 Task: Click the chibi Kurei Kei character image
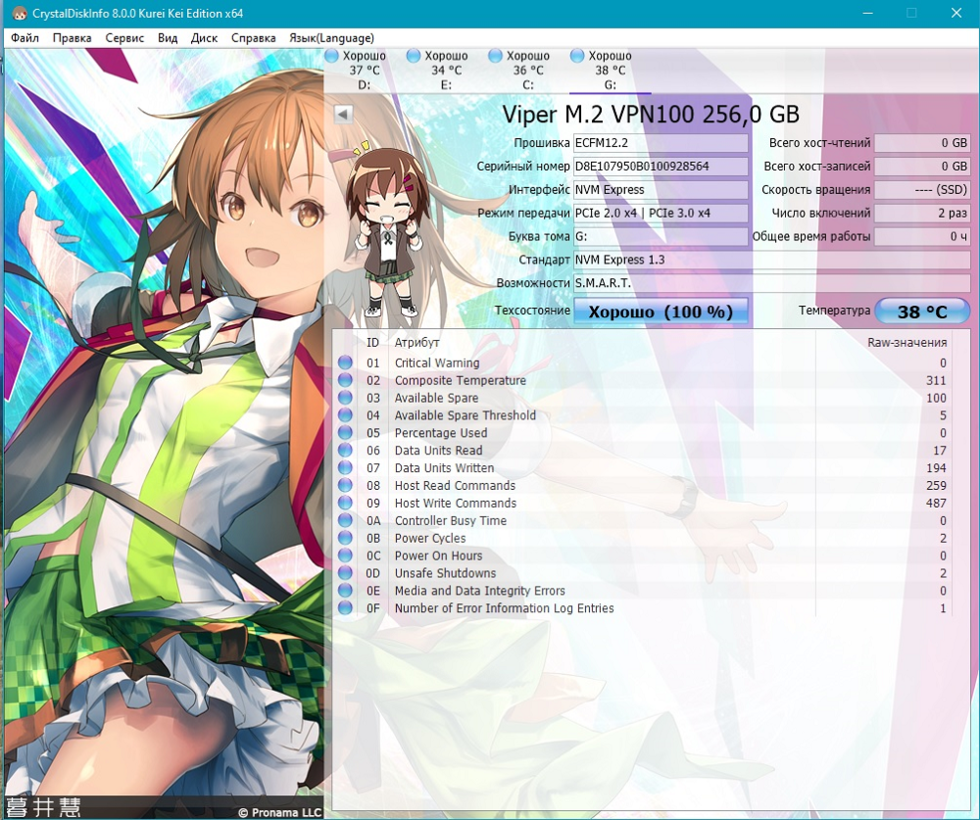386,230
